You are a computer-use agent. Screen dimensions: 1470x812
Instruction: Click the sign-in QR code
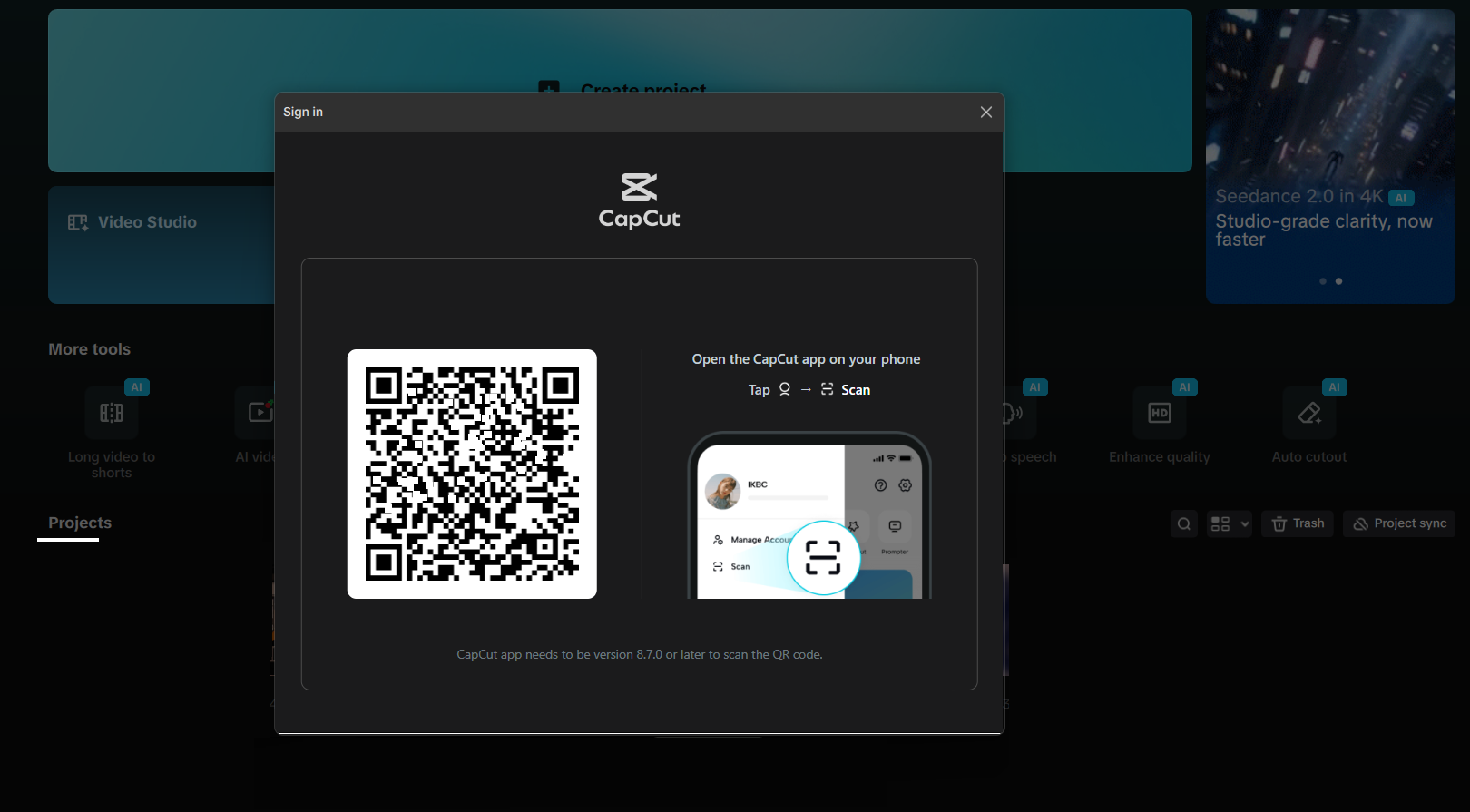click(472, 474)
